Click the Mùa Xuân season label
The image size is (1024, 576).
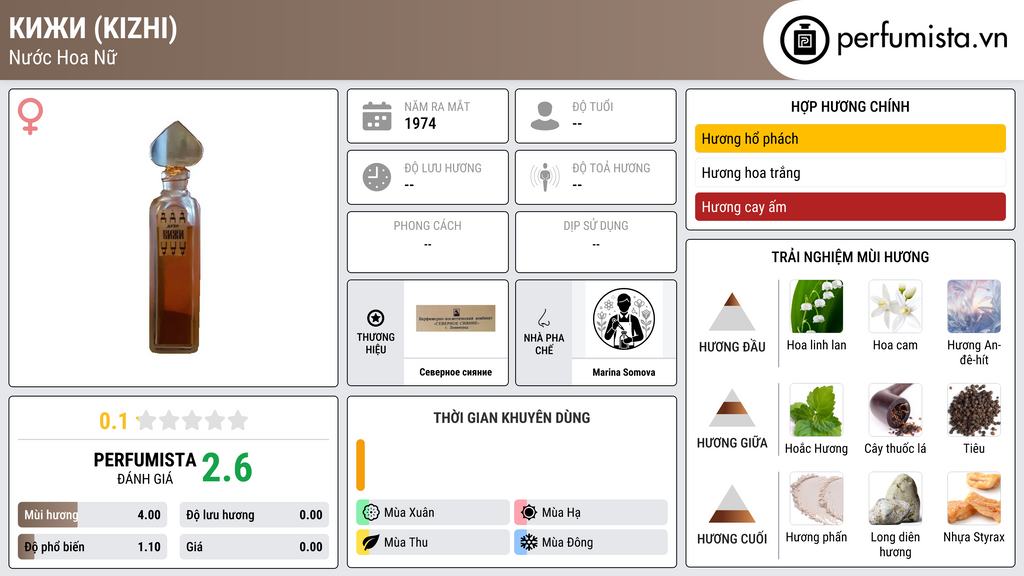click(409, 513)
